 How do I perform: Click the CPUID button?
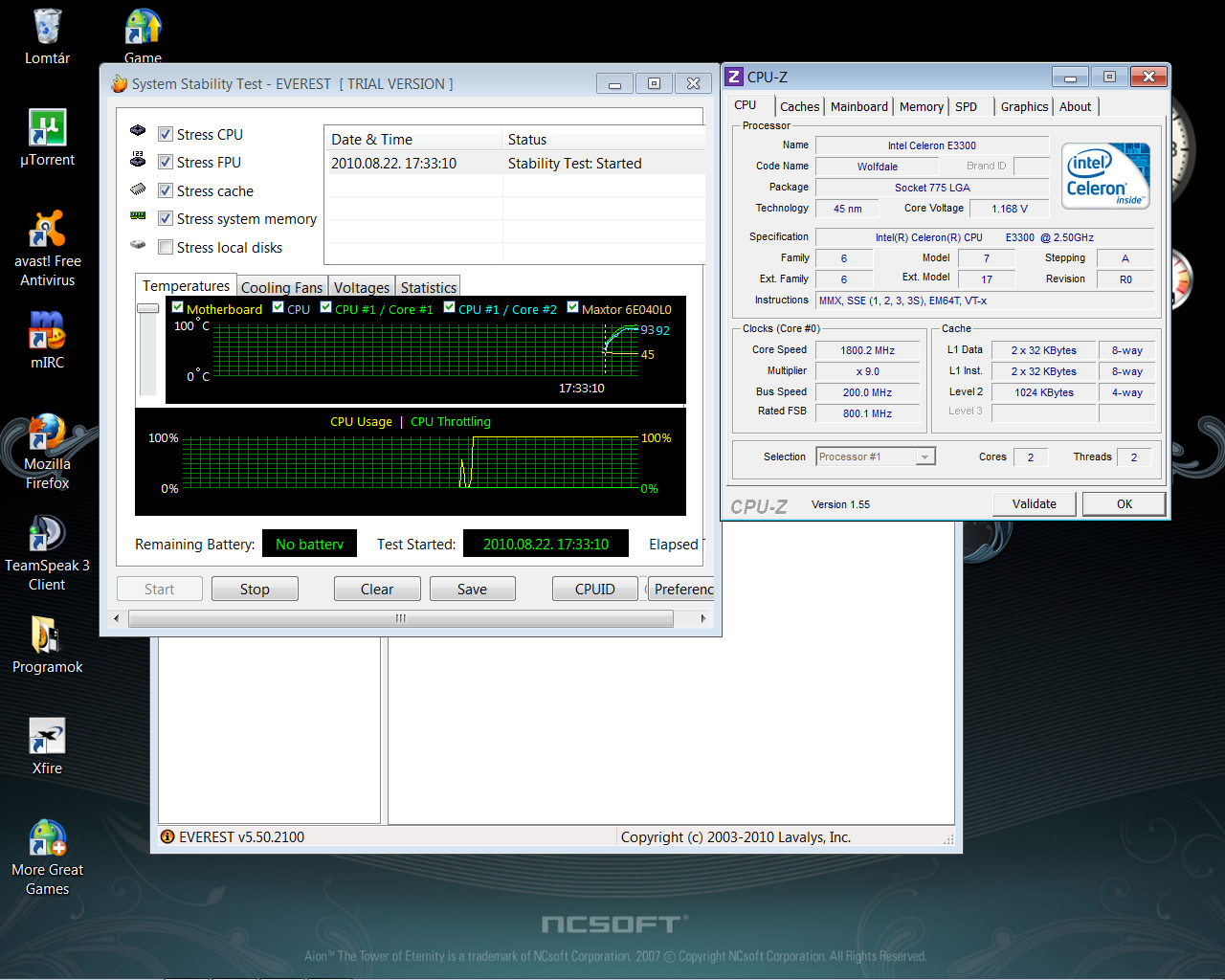coord(594,589)
